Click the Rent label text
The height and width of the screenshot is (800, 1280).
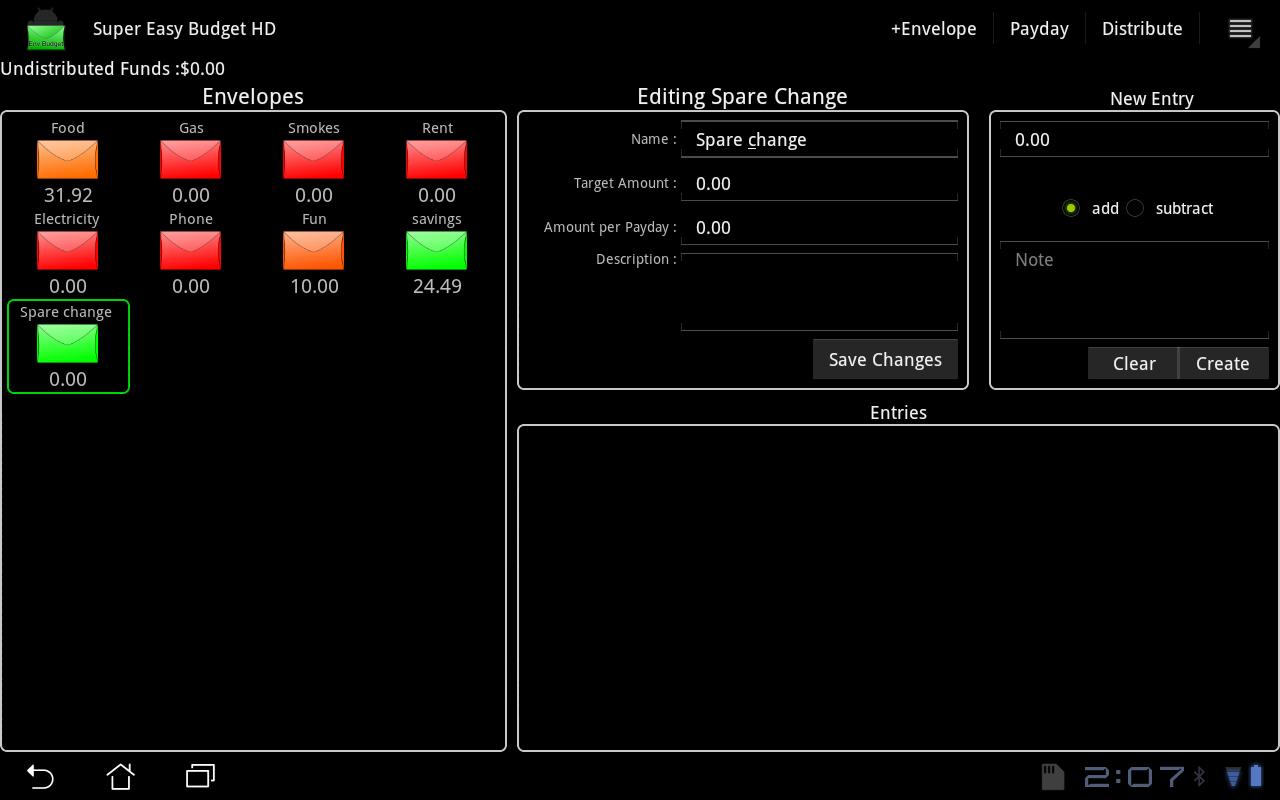coord(437,128)
